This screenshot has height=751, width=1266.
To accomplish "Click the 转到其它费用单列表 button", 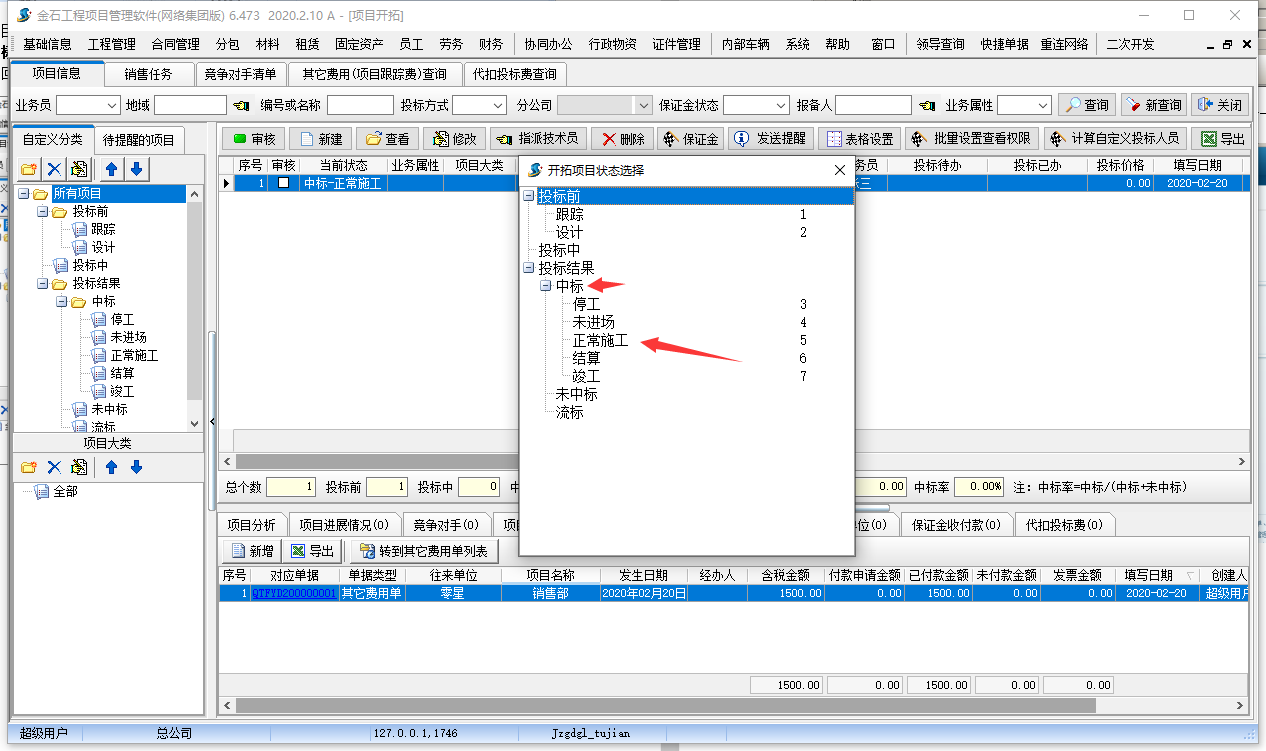I will tap(423, 551).
